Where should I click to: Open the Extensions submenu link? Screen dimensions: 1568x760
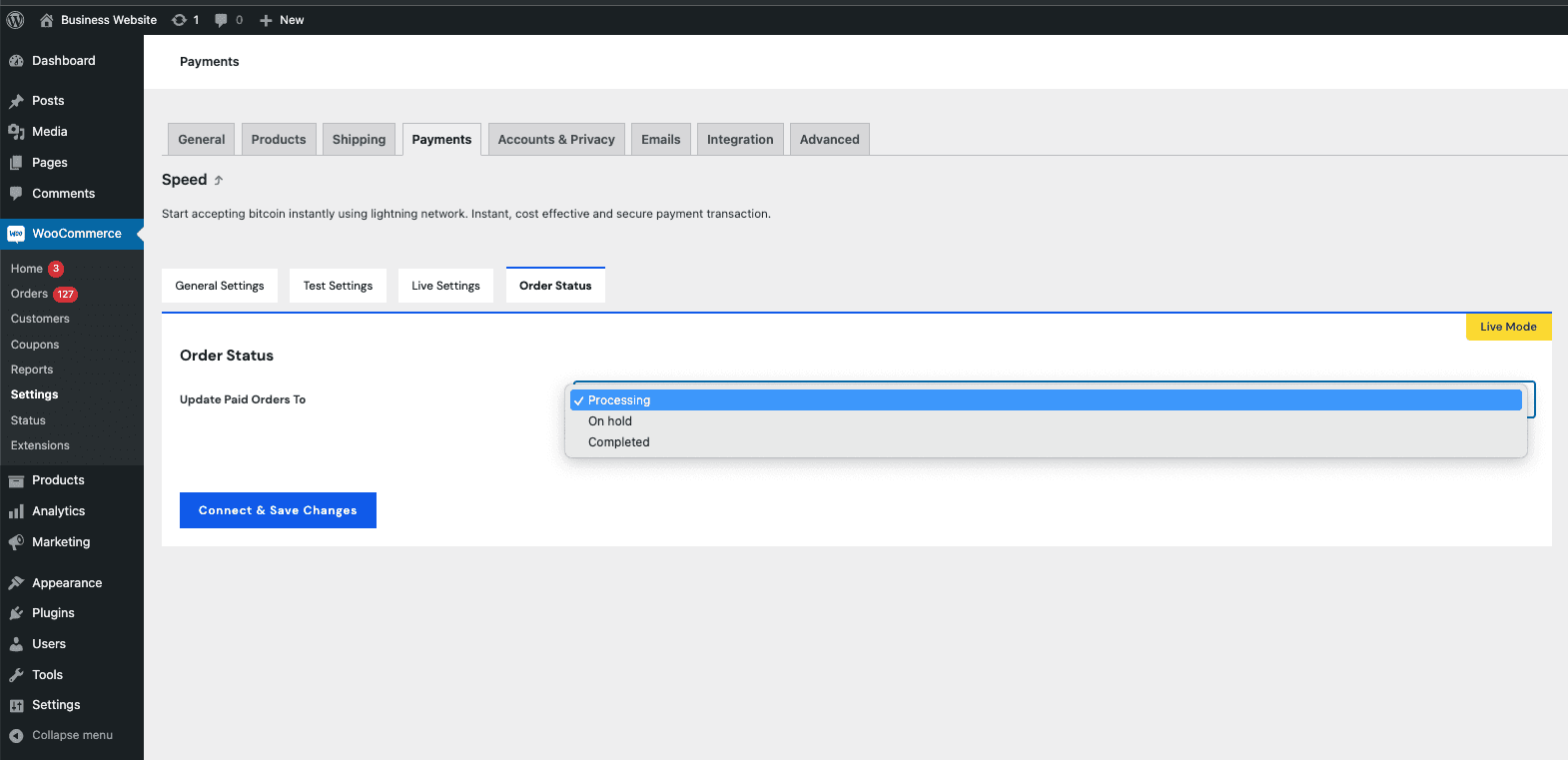click(40, 445)
